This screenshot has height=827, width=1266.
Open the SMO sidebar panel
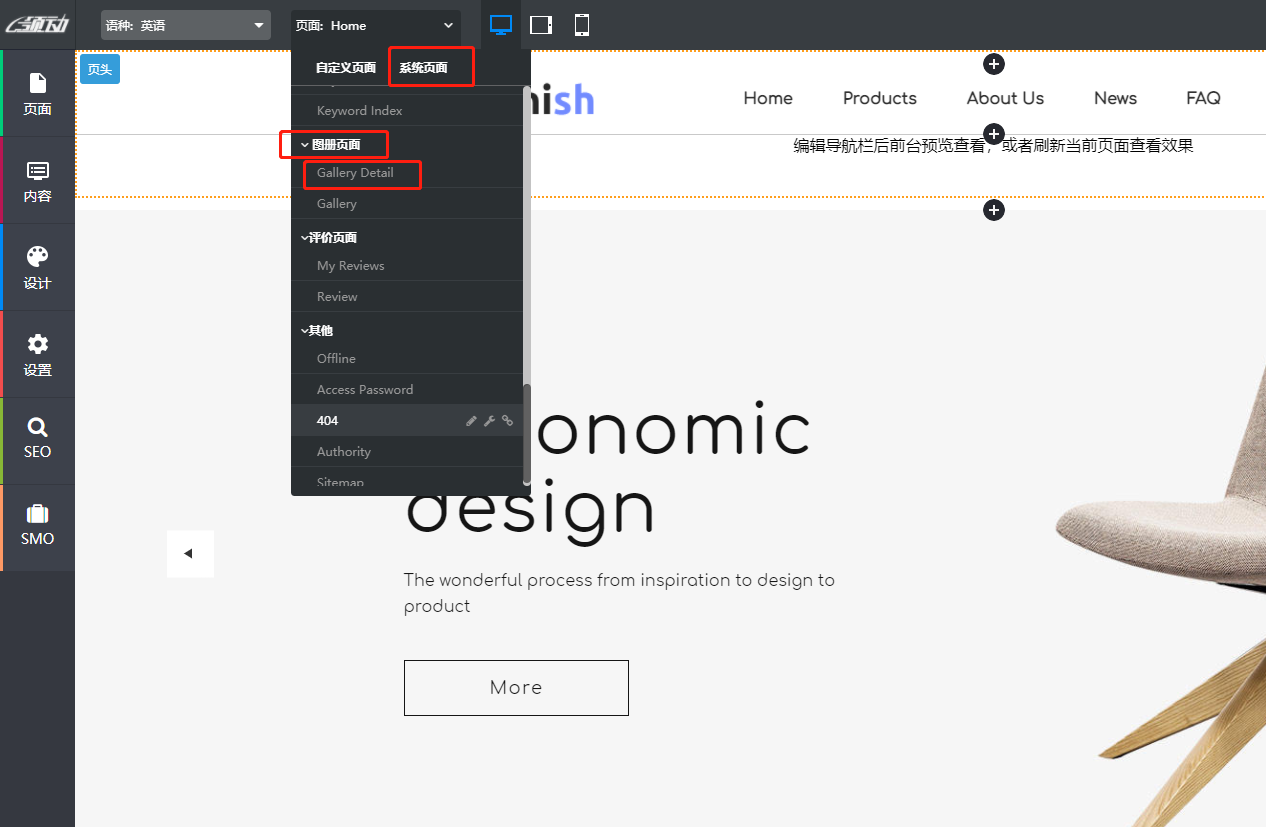pyautogui.click(x=37, y=527)
